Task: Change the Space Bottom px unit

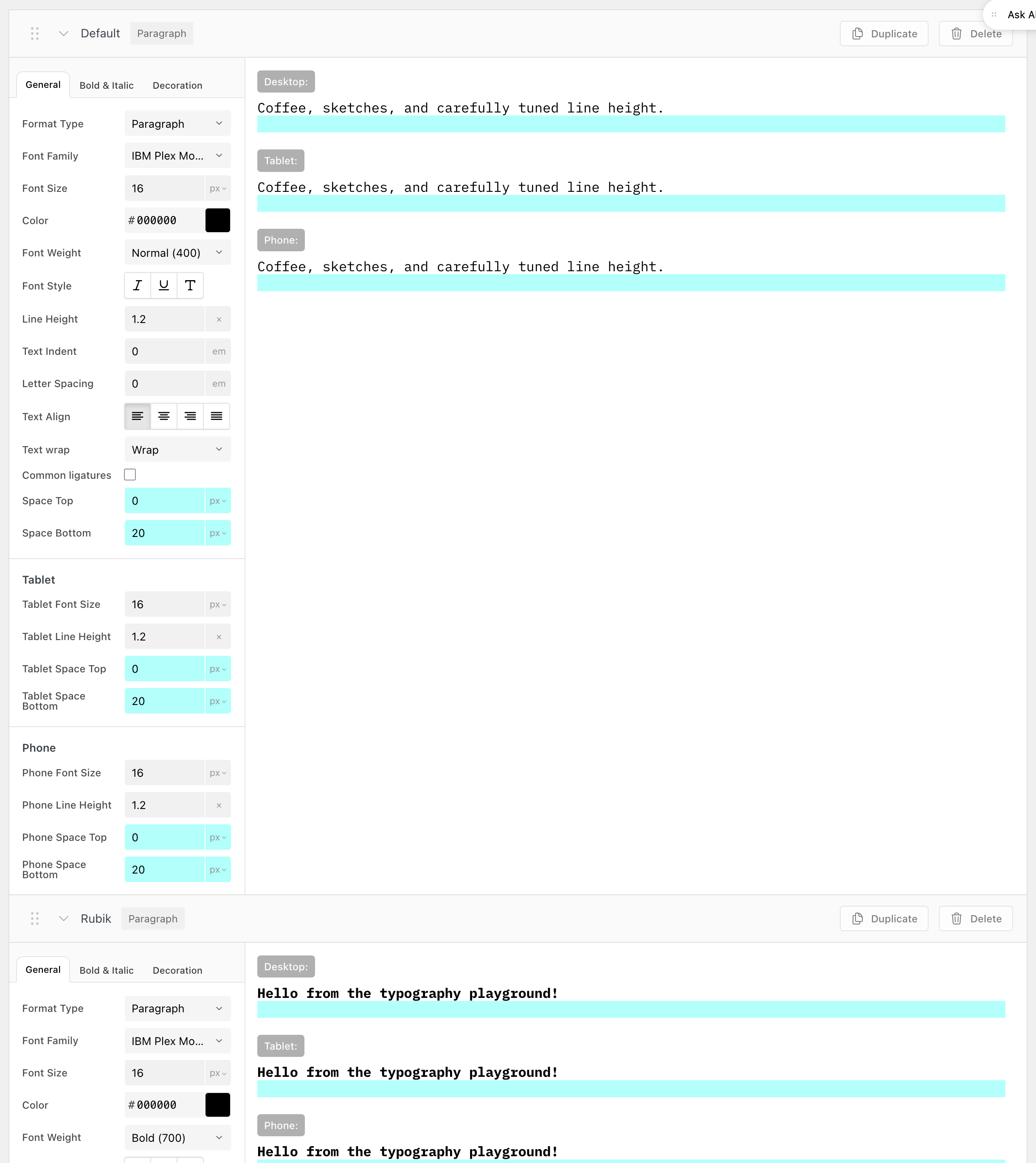Action: coord(218,533)
